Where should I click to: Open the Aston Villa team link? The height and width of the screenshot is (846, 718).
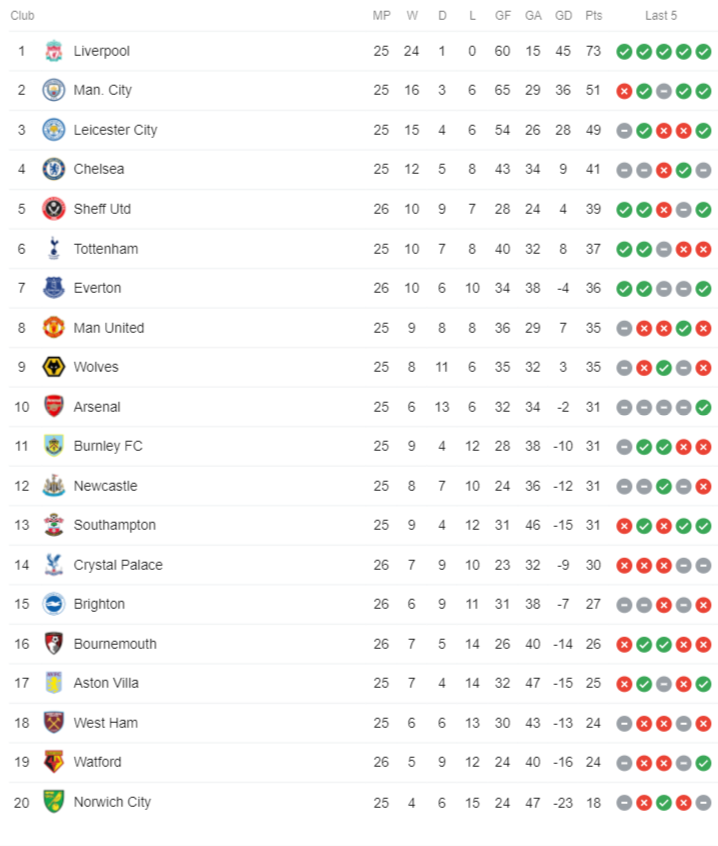coord(106,683)
